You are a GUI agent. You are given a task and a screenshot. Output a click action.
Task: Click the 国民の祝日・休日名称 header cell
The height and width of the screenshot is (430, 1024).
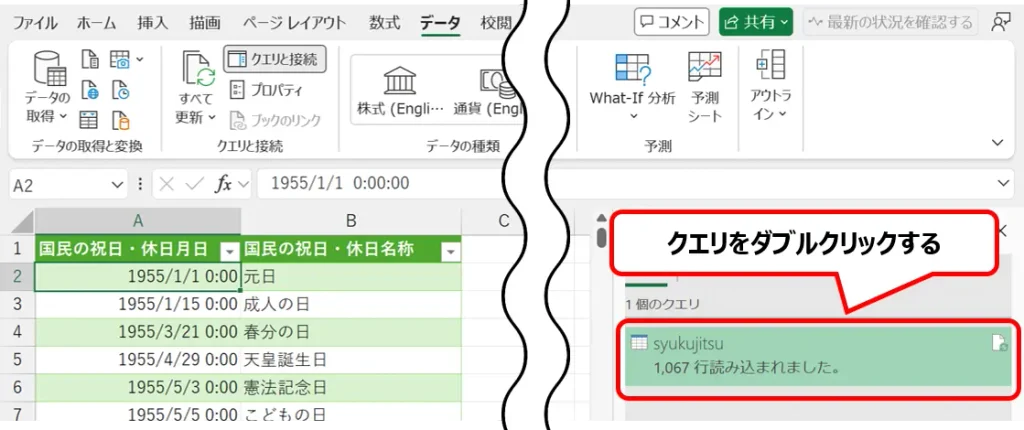(x=351, y=250)
